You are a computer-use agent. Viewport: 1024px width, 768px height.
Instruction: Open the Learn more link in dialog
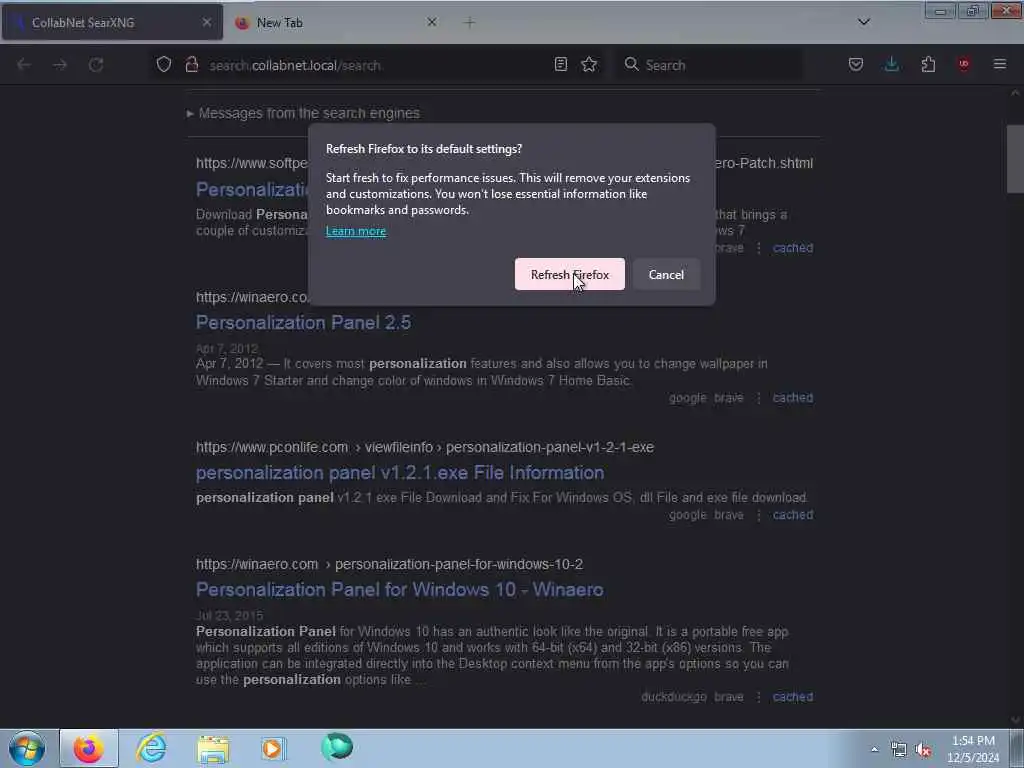356,231
